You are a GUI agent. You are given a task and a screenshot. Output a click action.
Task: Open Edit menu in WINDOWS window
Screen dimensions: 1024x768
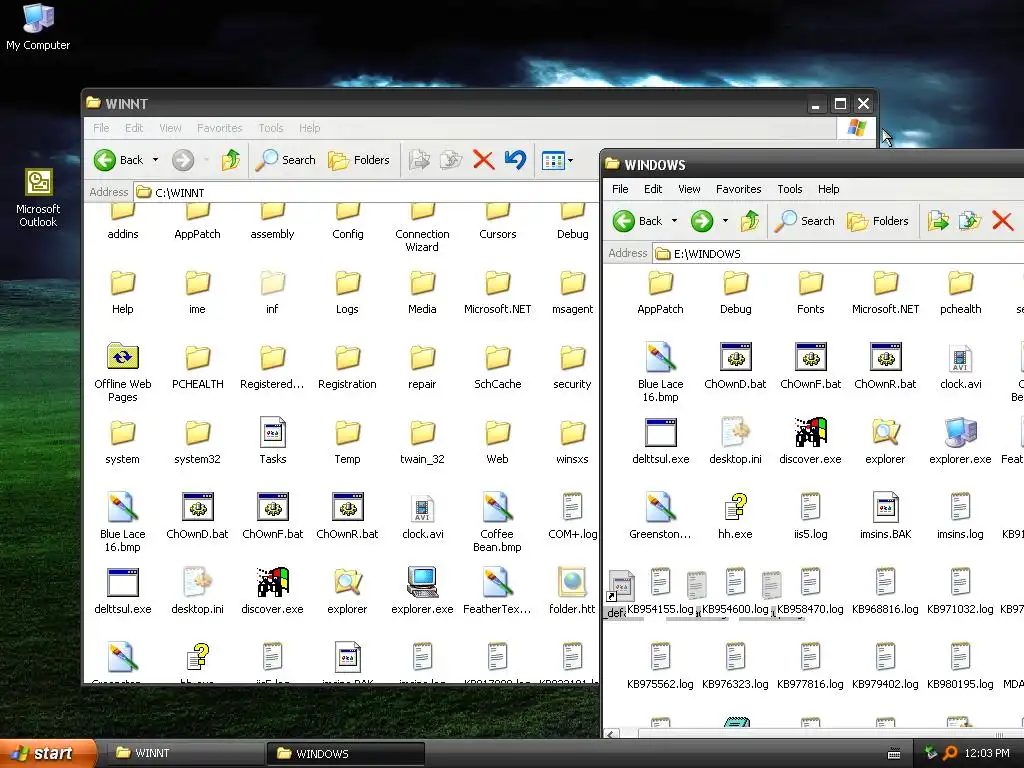pyautogui.click(x=652, y=189)
